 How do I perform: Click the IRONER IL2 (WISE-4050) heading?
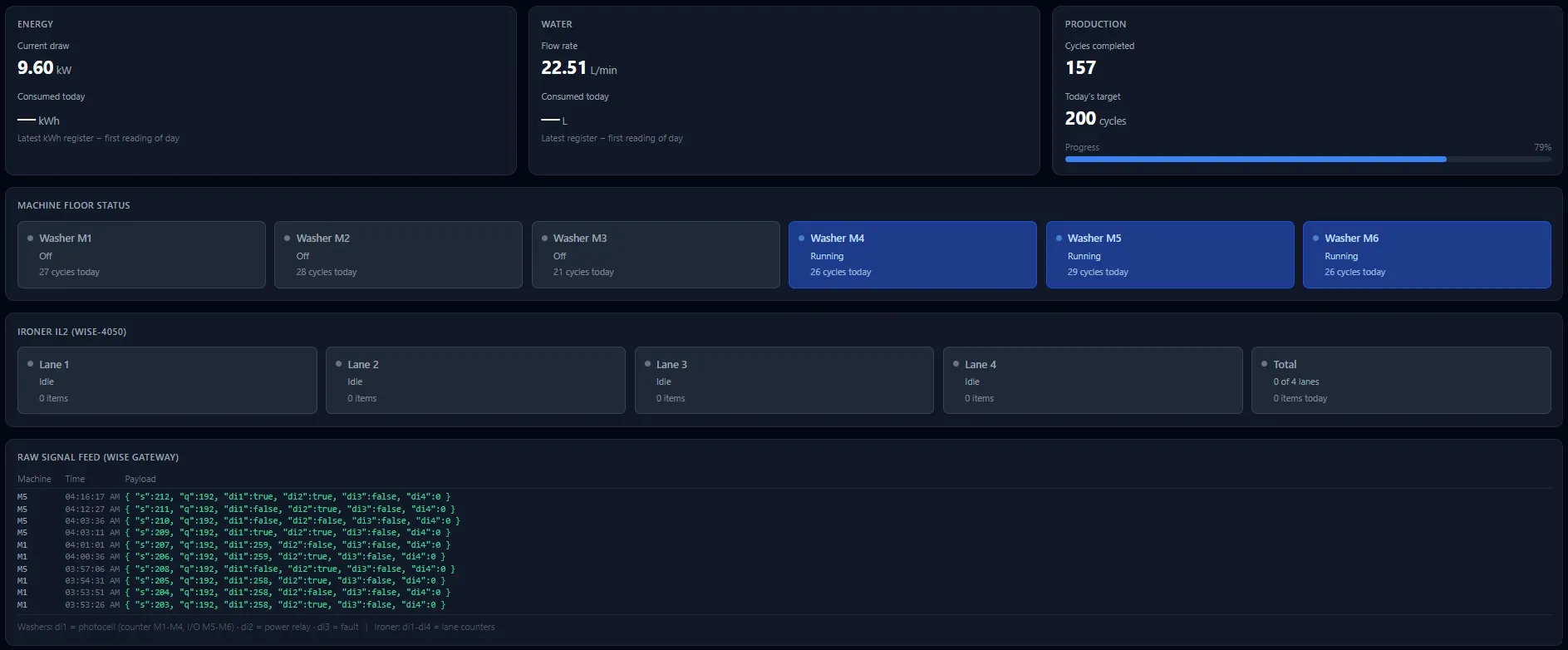[71, 332]
